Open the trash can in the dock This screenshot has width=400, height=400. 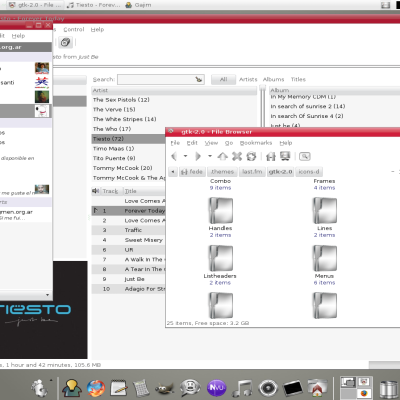pyautogui.click(x=388, y=390)
